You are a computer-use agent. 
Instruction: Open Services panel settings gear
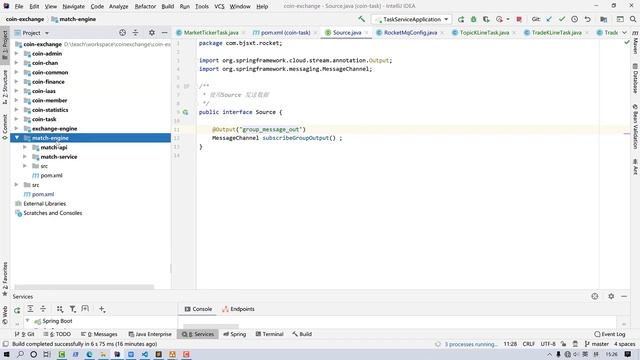pos(611,296)
